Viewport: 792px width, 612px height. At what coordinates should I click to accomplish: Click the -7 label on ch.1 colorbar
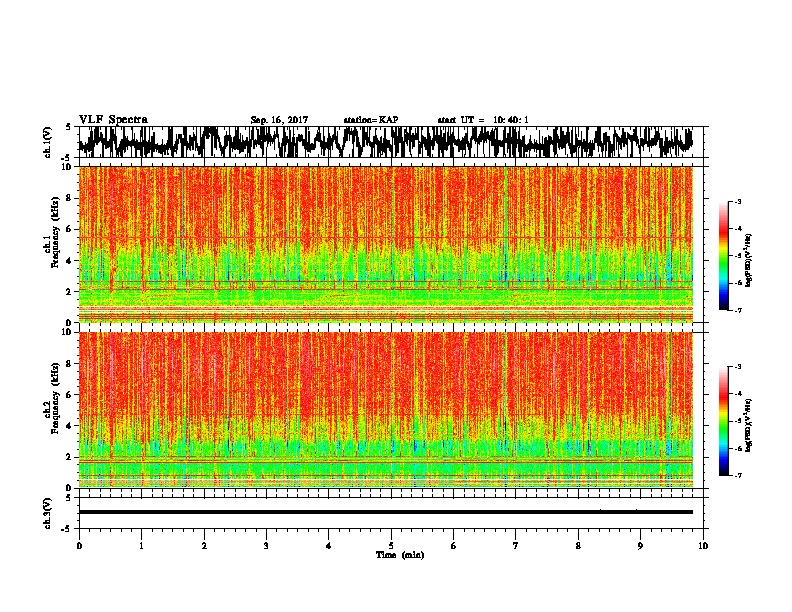(737, 310)
